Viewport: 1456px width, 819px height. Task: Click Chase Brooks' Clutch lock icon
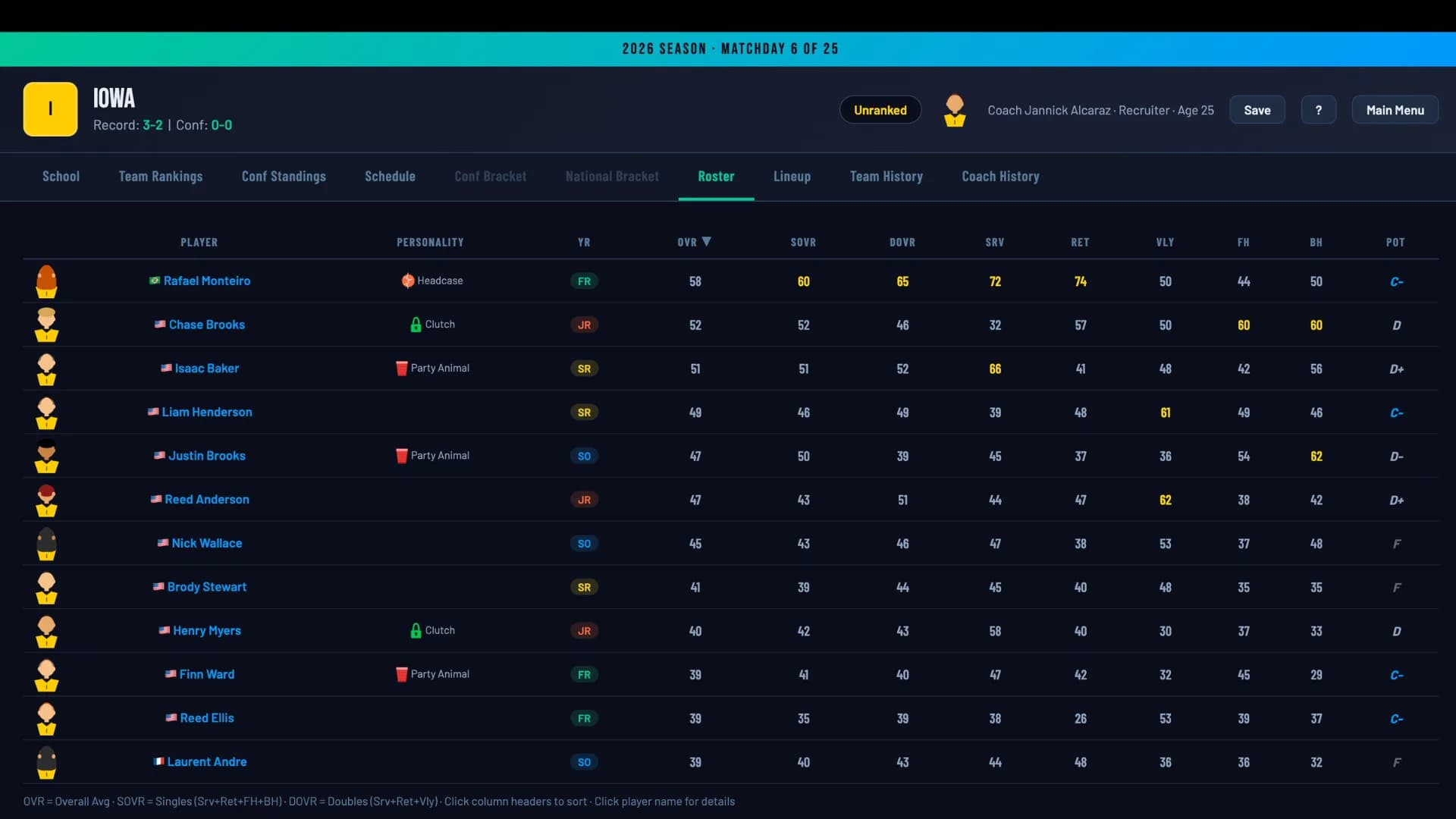click(416, 325)
